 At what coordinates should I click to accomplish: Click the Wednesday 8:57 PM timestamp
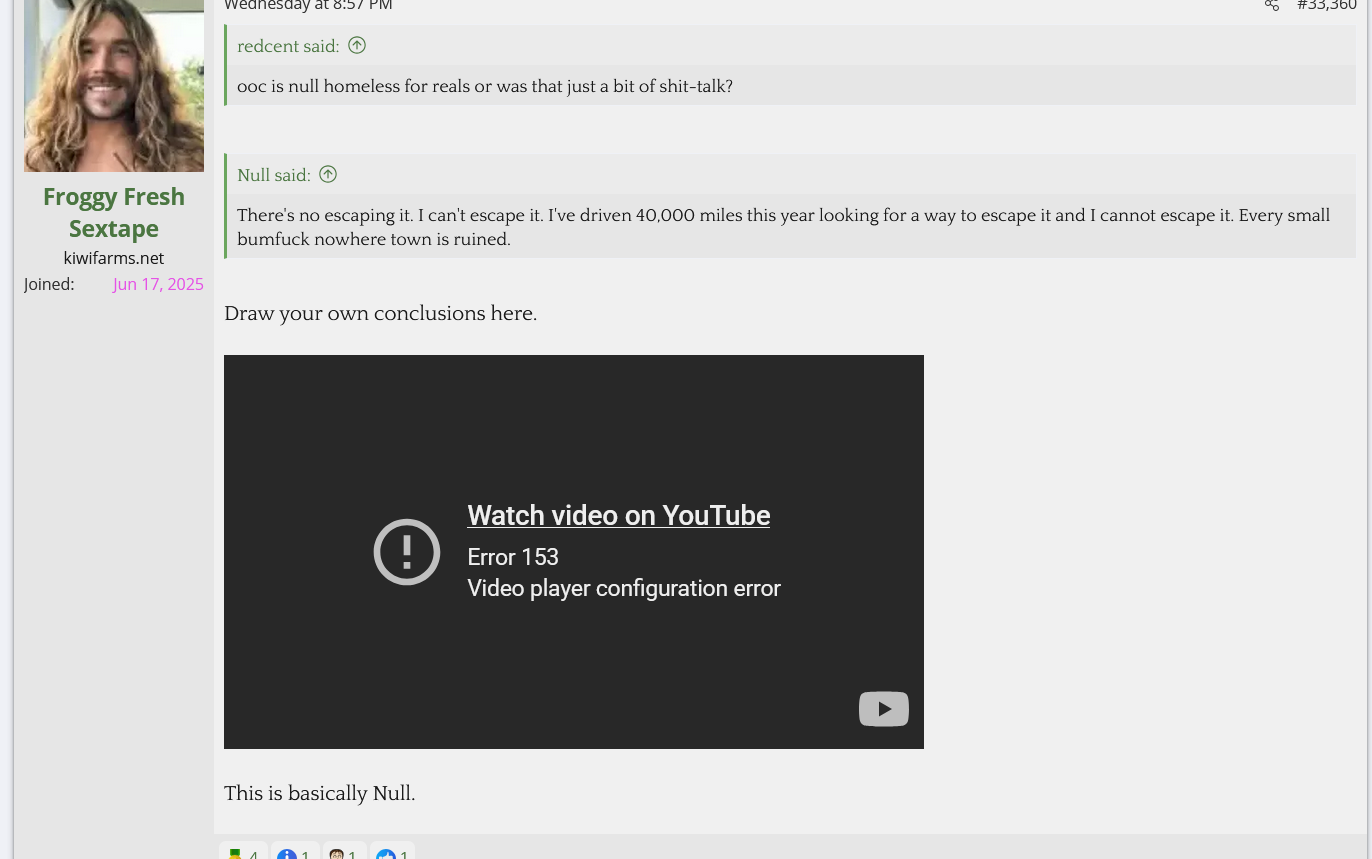pyautogui.click(x=308, y=5)
